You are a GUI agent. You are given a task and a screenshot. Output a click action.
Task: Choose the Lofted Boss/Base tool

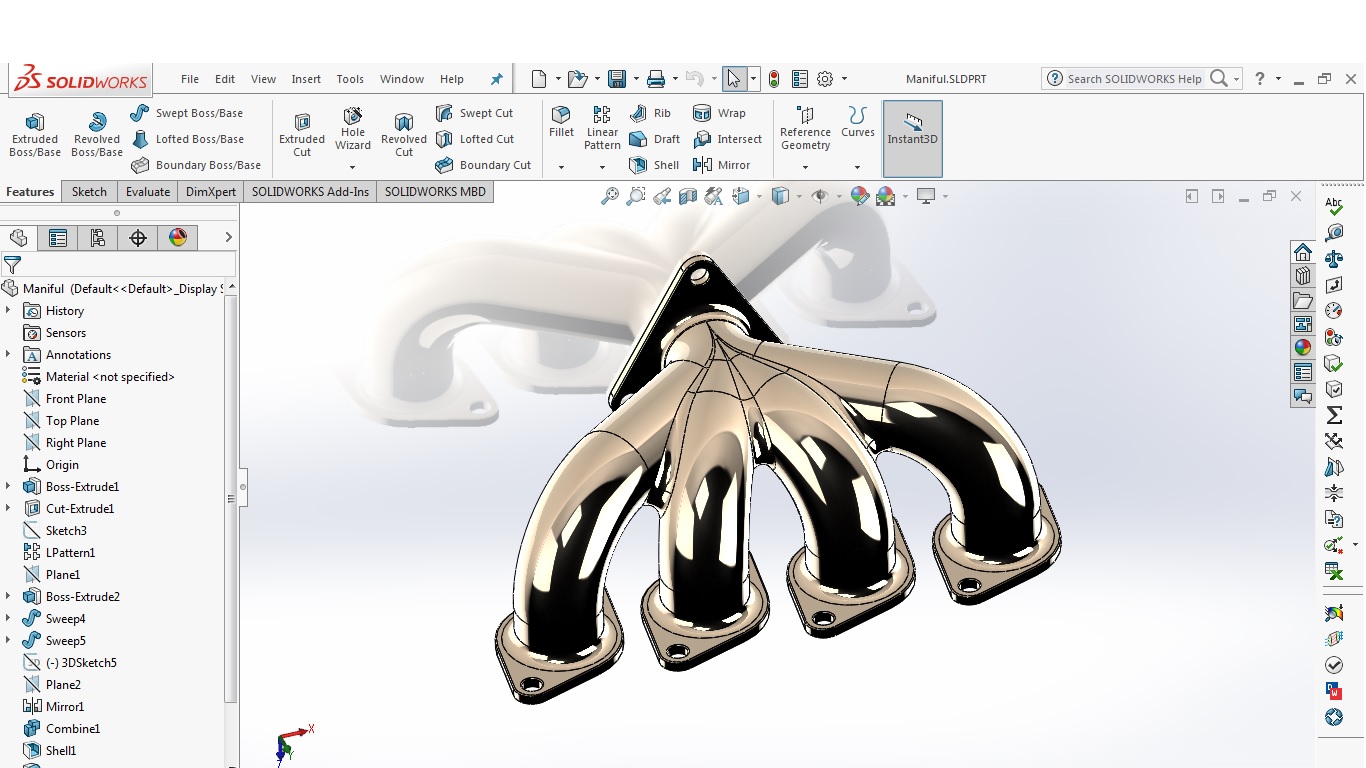[187, 139]
